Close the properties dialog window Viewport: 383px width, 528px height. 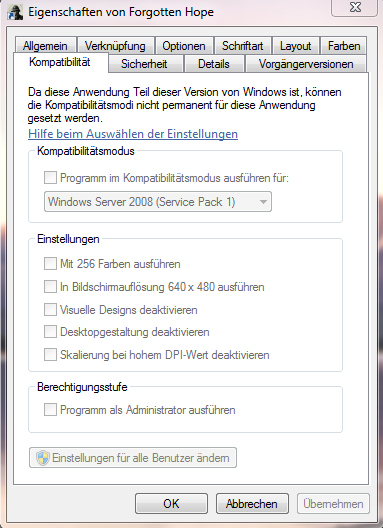(x=355, y=7)
